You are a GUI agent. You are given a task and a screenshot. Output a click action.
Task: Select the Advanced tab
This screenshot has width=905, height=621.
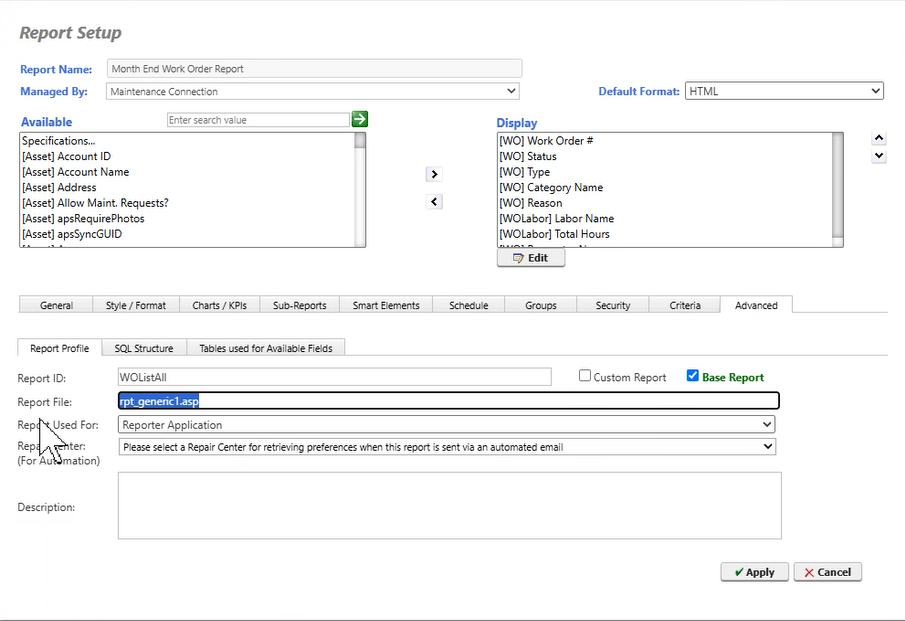tap(756, 305)
